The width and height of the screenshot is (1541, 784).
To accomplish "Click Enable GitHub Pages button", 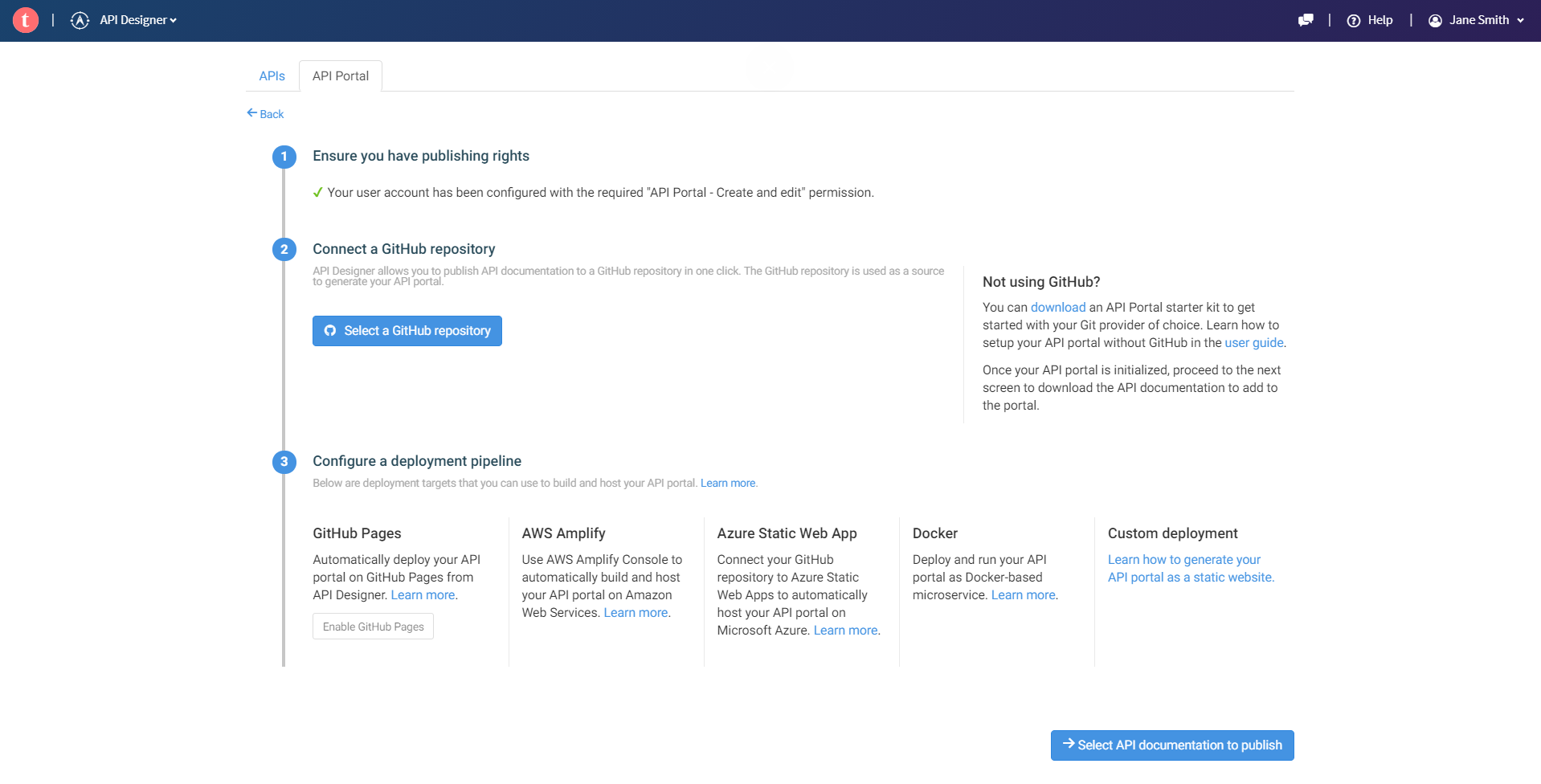I will pyautogui.click(x=373, y=627).
